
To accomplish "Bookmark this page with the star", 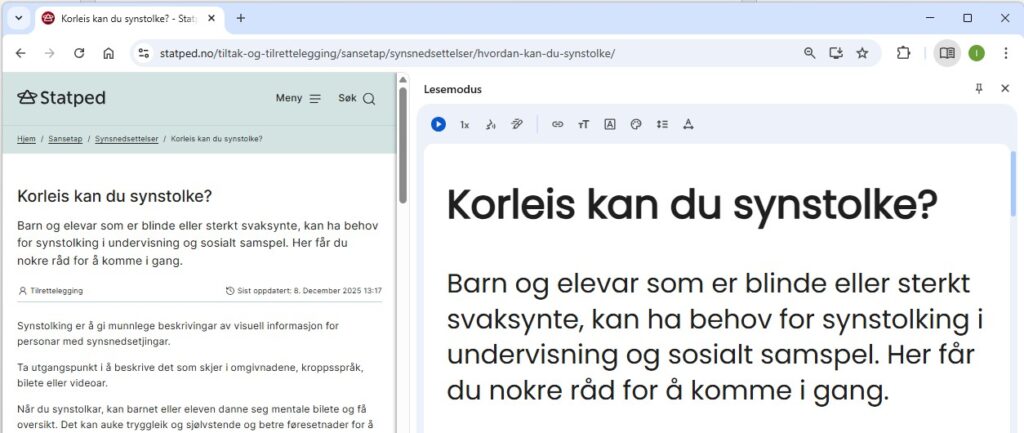I will (862, 54).
